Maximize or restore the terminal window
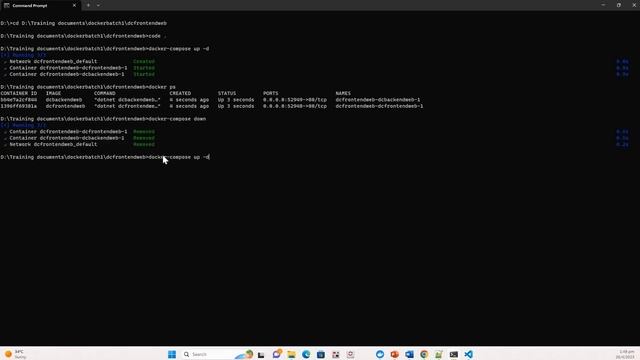The width and height of the screenshot is (640, 360). click(x=619, y=5)
